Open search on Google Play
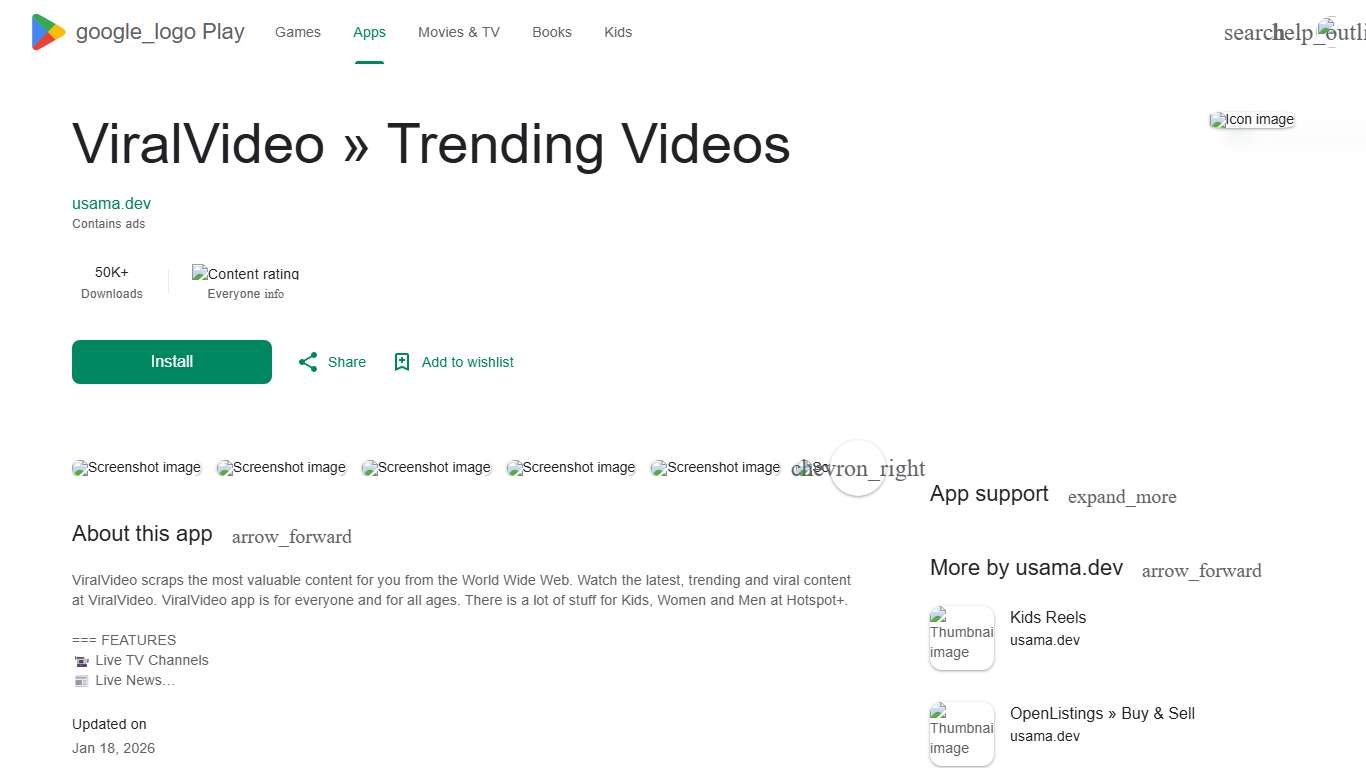Viewport: 1366px width, 768px height. tap(1249, 32)
